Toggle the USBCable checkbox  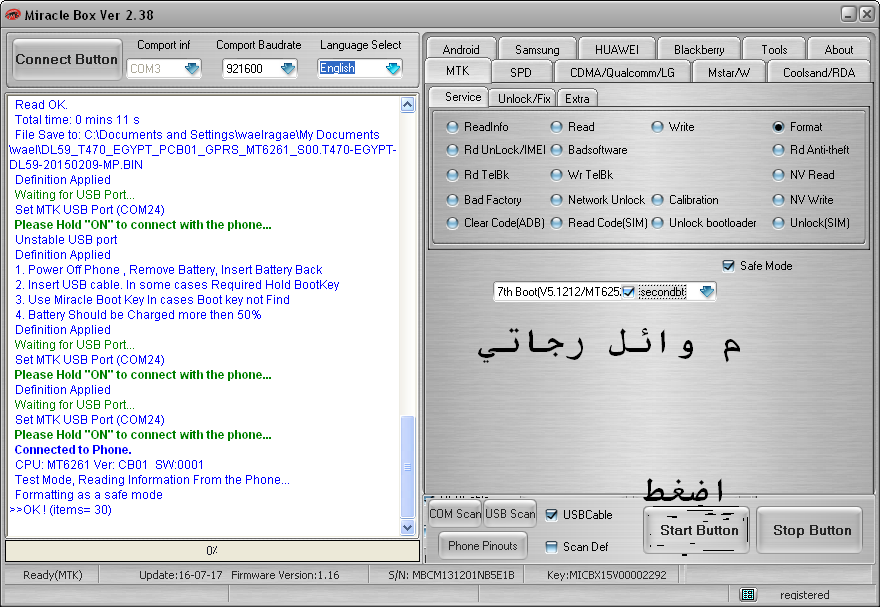[x=552, y=515]
